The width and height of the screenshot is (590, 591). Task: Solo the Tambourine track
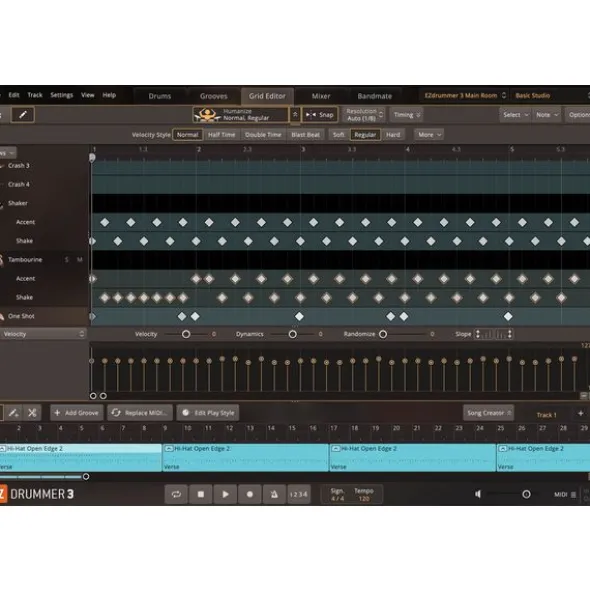click(x=67, y=260)
